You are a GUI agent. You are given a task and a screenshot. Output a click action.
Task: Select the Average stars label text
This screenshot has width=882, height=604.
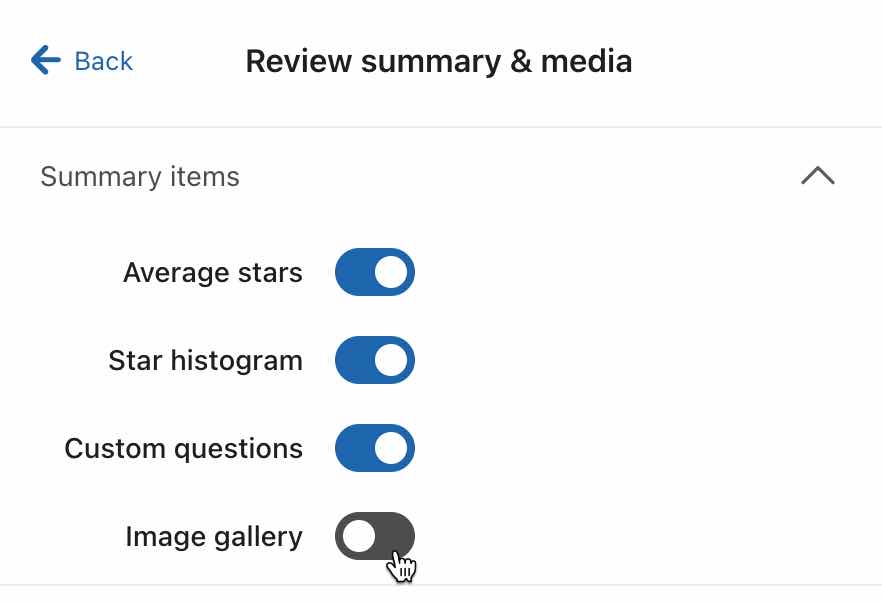(212, 272)
